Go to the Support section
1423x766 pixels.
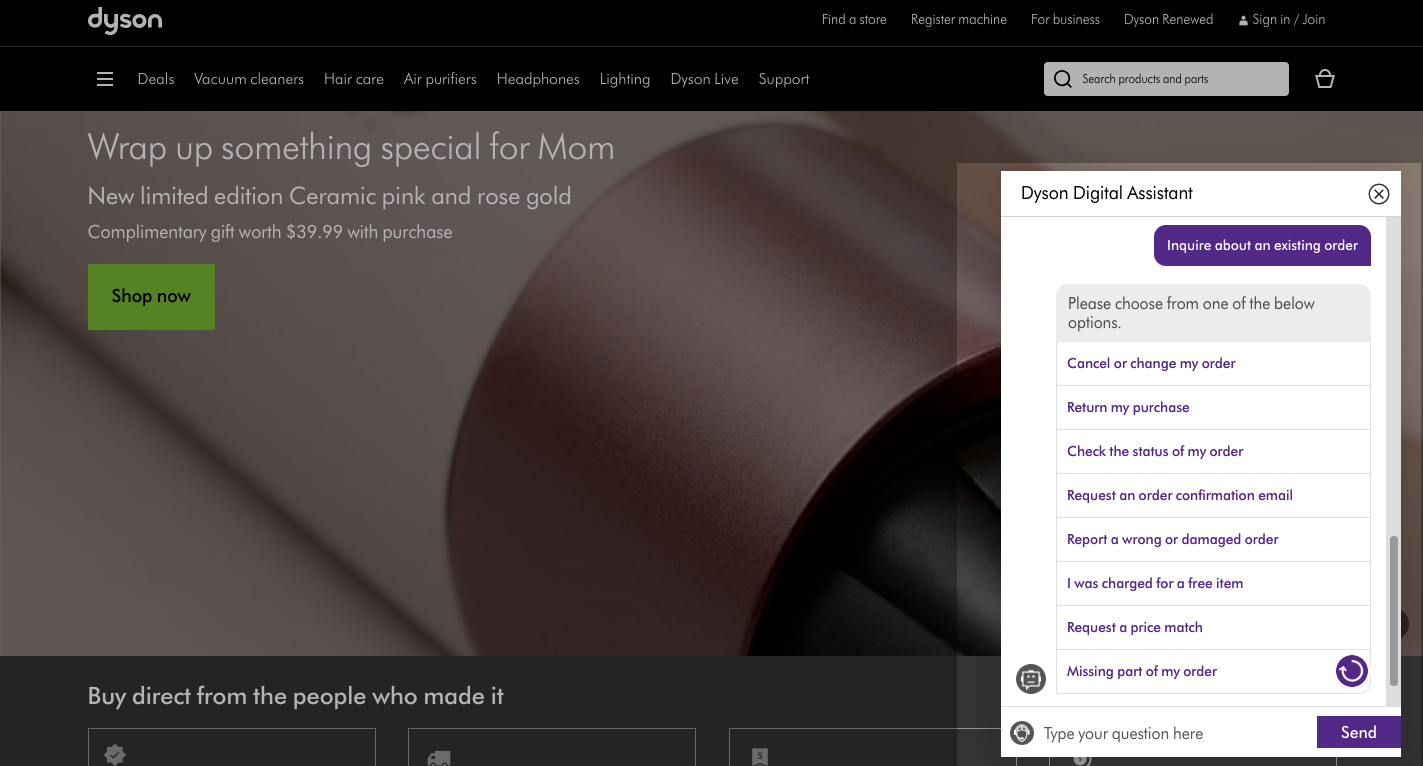point(784,79)
